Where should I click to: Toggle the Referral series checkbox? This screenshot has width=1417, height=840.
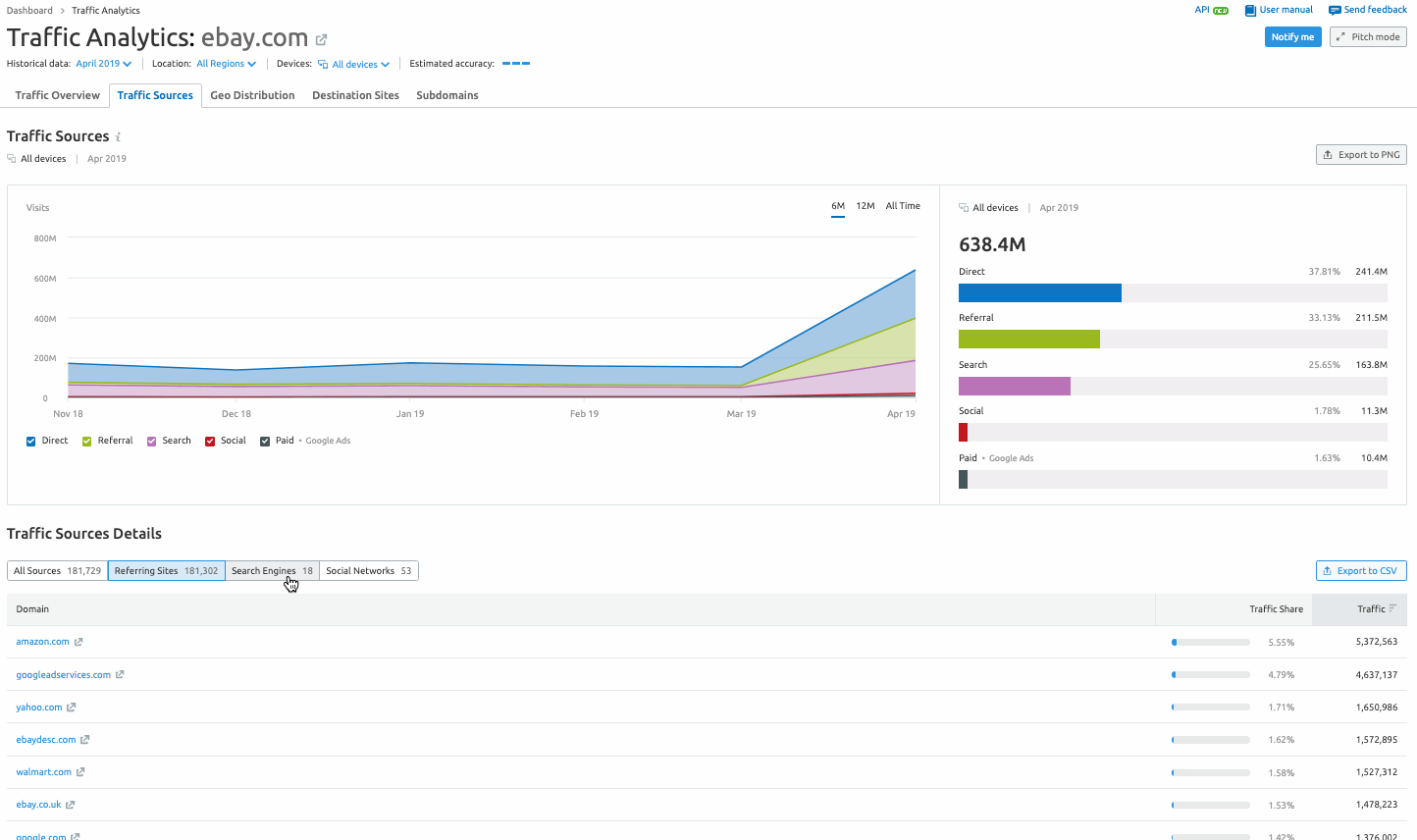[87, 442]
